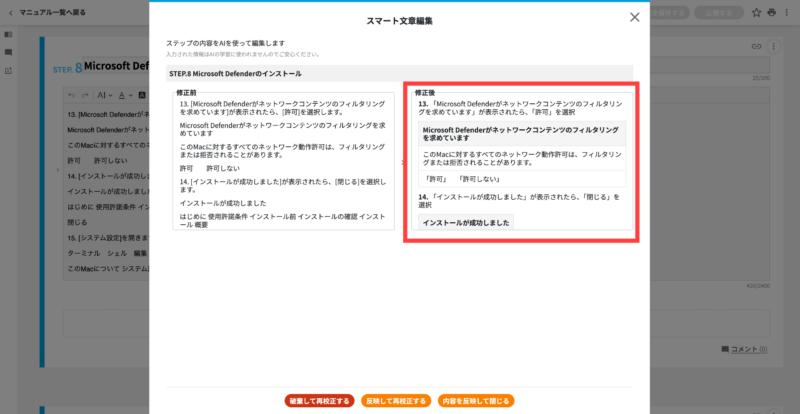
Task: Click the 公開する button in background
Action: (x=717, y=13)
